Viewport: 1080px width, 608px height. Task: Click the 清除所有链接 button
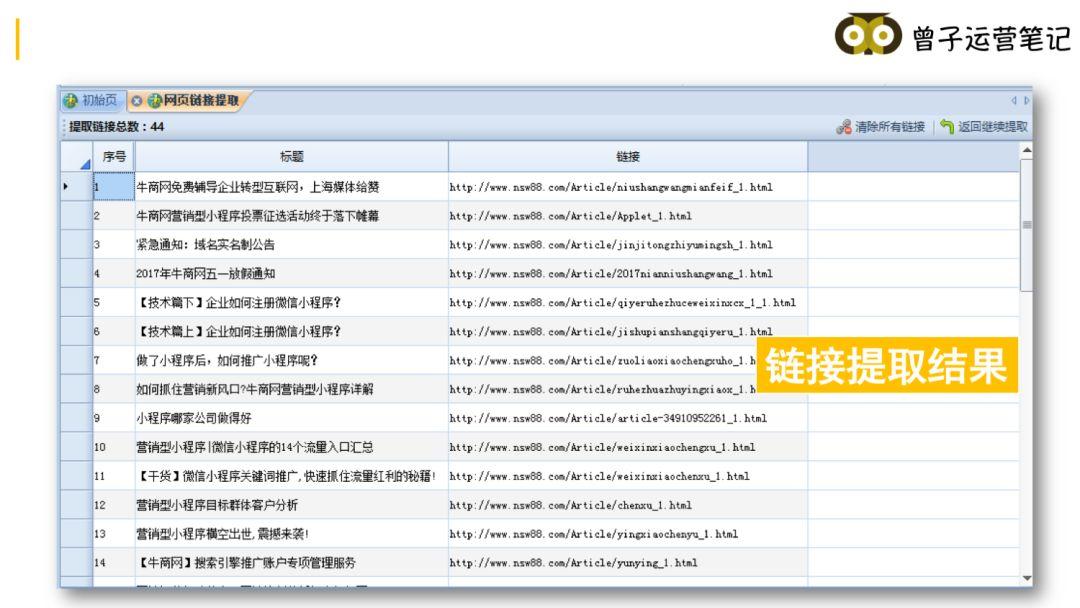point(880,127)
